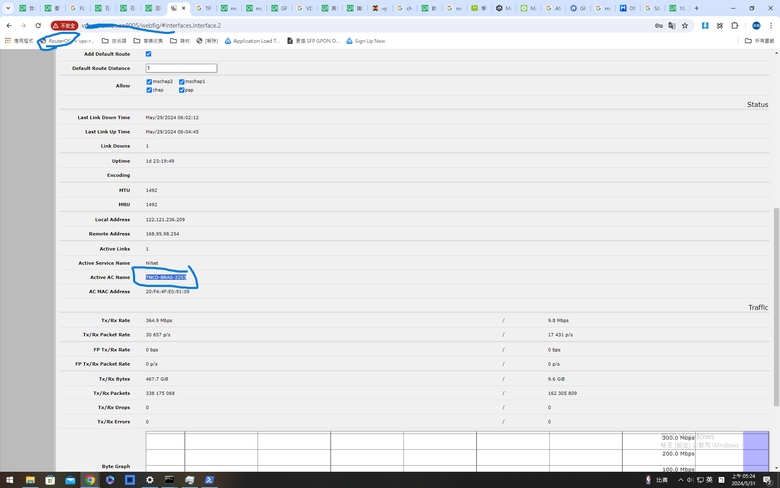Screen dimensions: 780x488
Task: Show hidden system tray icons
Action: tap(681, 480)
